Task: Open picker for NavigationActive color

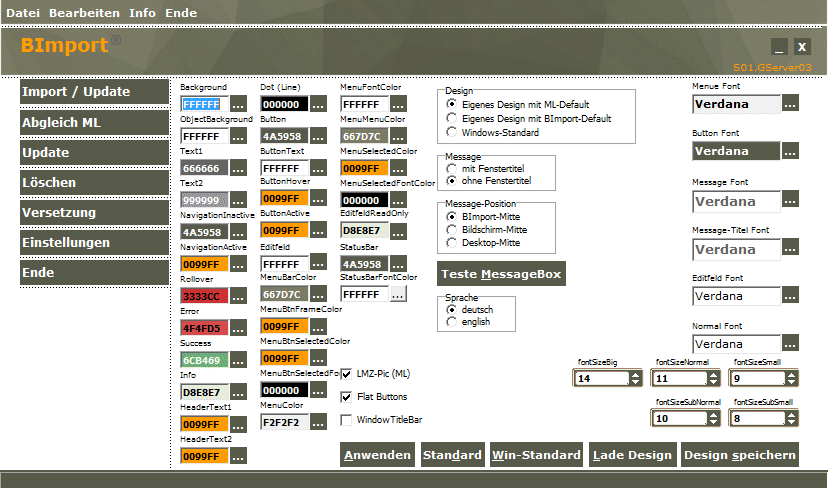Action: pos(238,264)
